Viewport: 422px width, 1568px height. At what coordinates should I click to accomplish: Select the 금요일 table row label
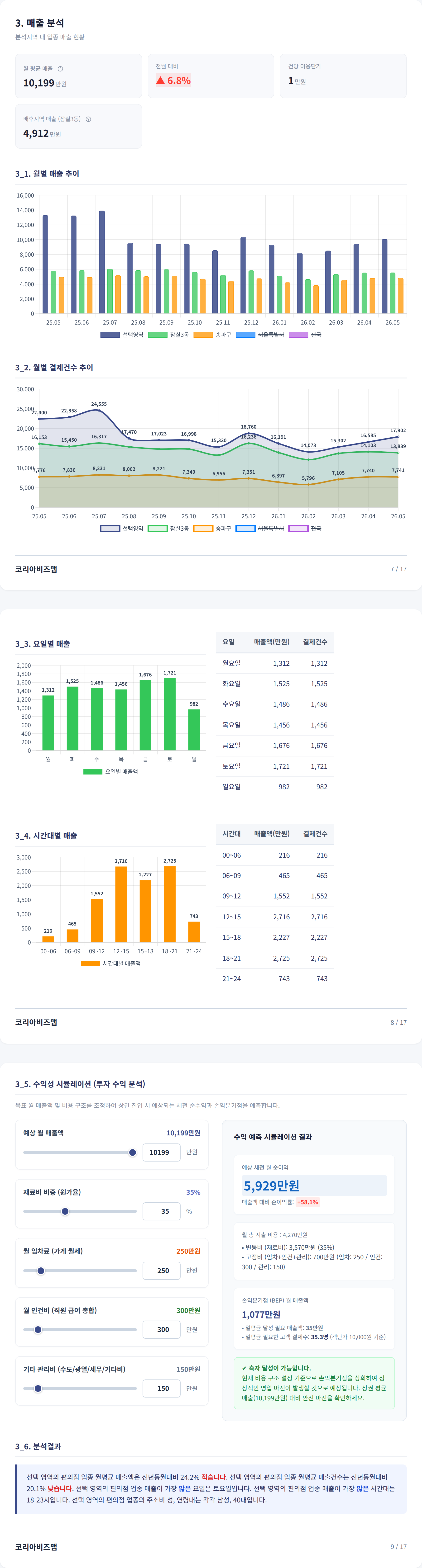point(231,745)
